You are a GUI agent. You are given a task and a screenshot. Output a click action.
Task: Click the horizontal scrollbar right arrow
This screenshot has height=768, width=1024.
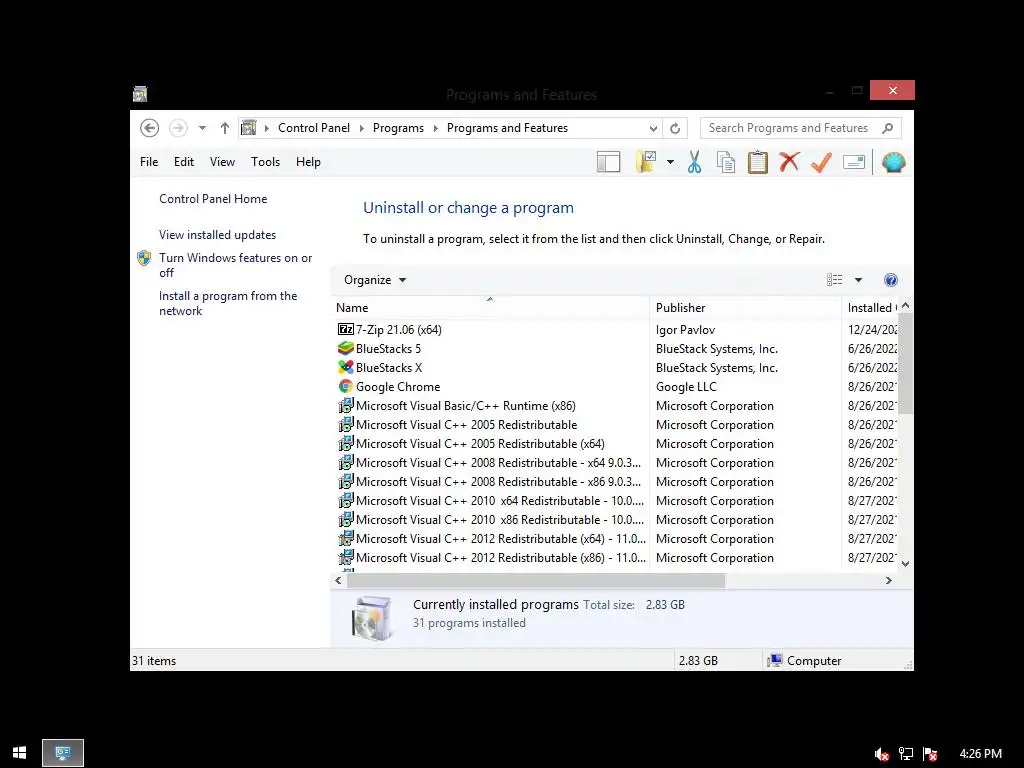[888, 580]
